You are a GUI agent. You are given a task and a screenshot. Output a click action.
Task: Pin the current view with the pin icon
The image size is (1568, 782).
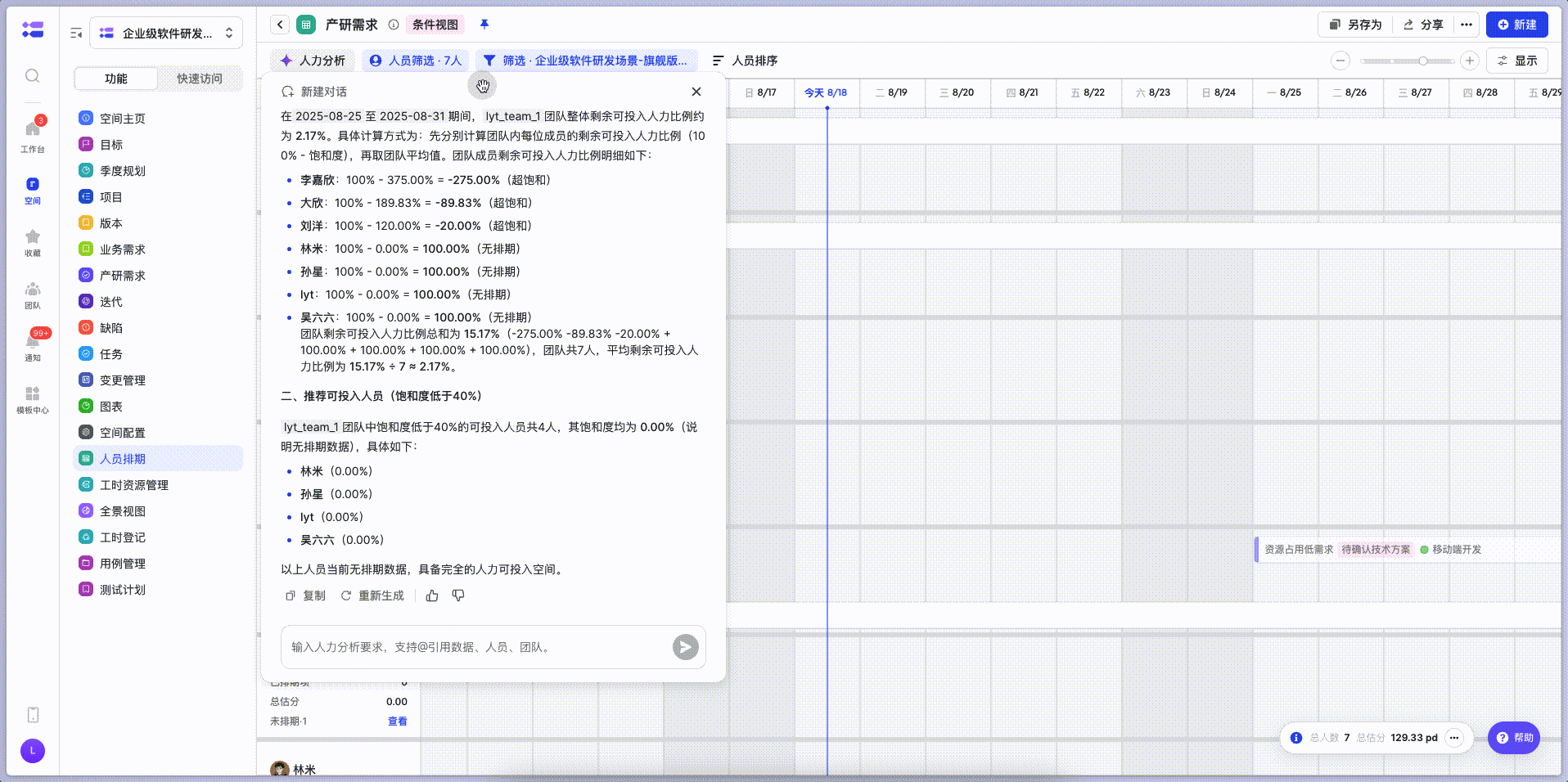click(484, 25)
